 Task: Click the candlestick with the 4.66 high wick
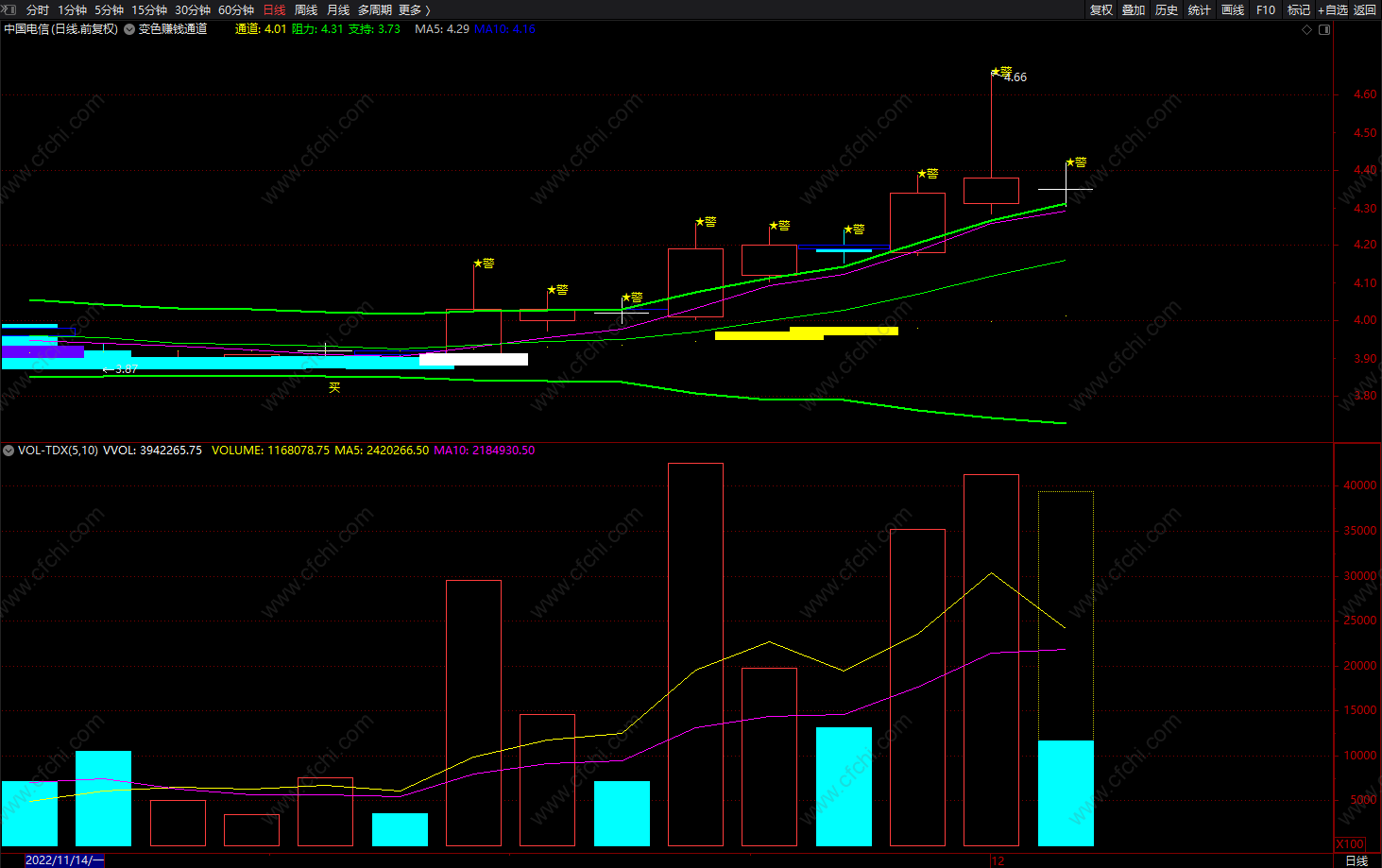point(991,190)
